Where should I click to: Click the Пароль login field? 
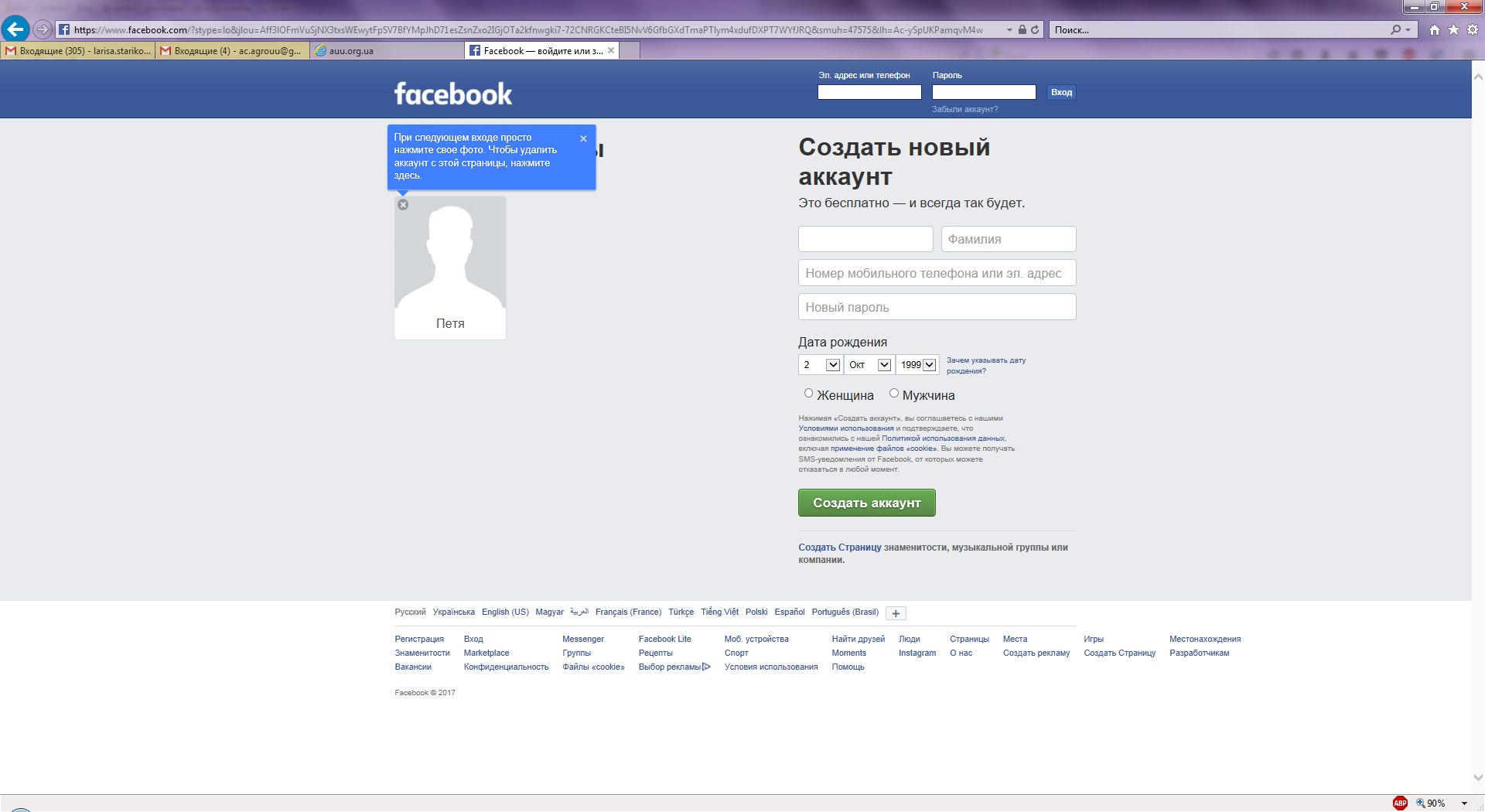[x=984, y=92]
